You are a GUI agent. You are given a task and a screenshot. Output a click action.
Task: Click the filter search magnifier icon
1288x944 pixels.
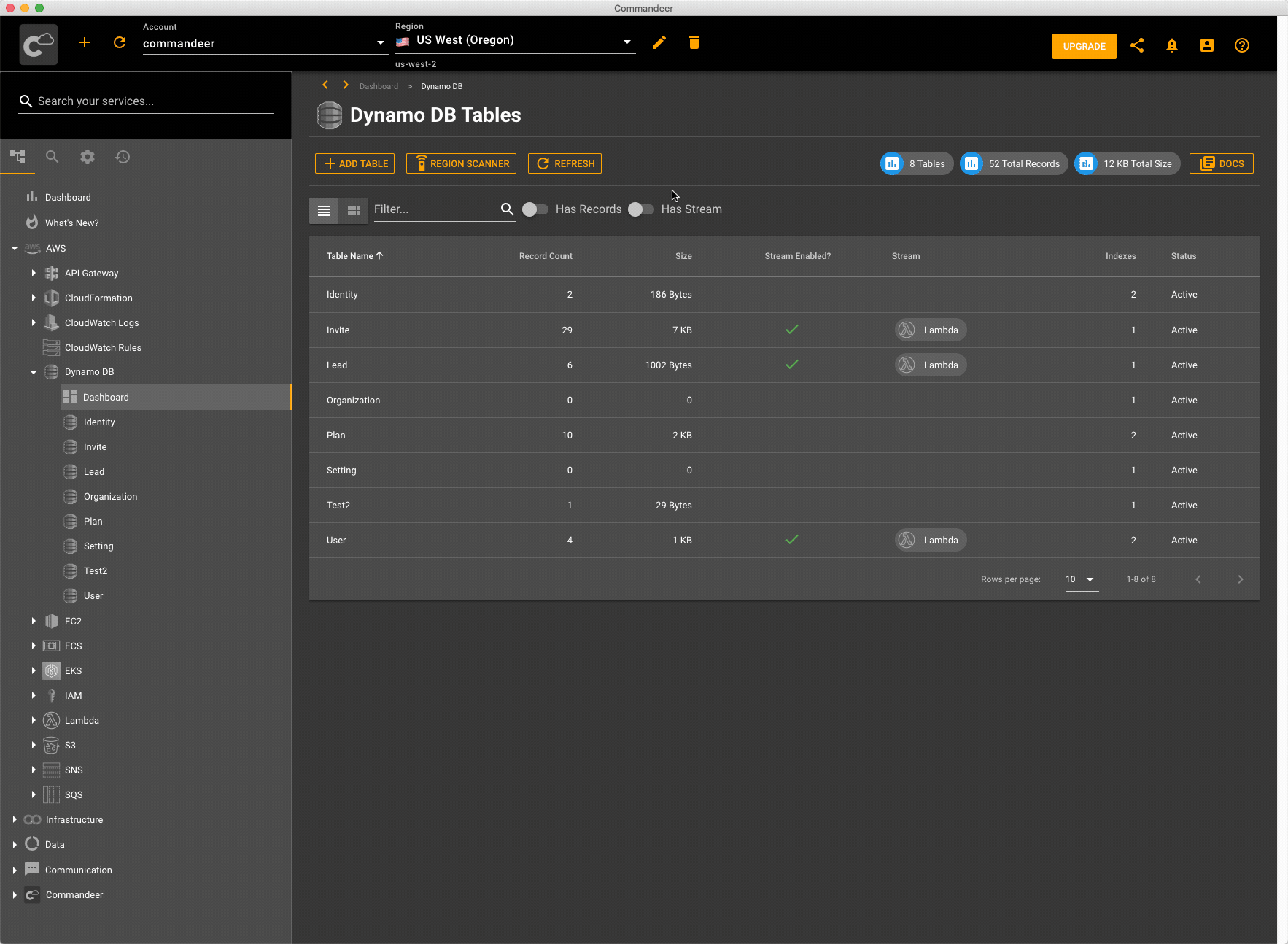(x=507, y=209)
